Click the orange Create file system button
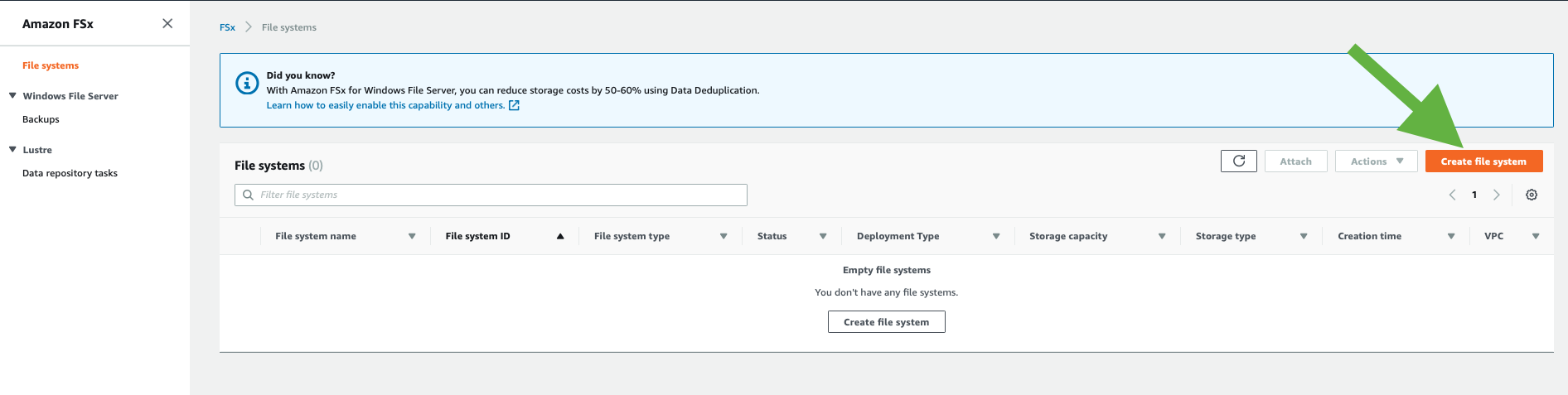Screen dimensions: 1568x395 point(1483,161)
